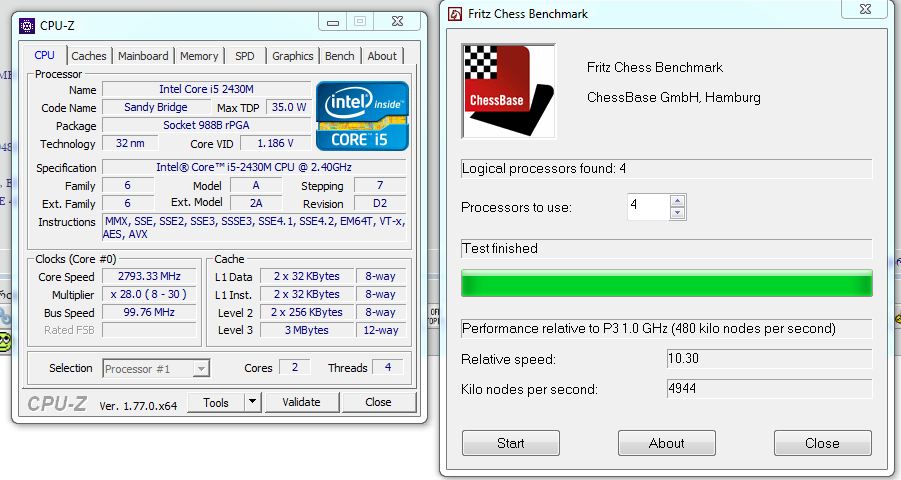Minimize the CPU-Z window
The image size is (901, 480).
click(333, 22)
